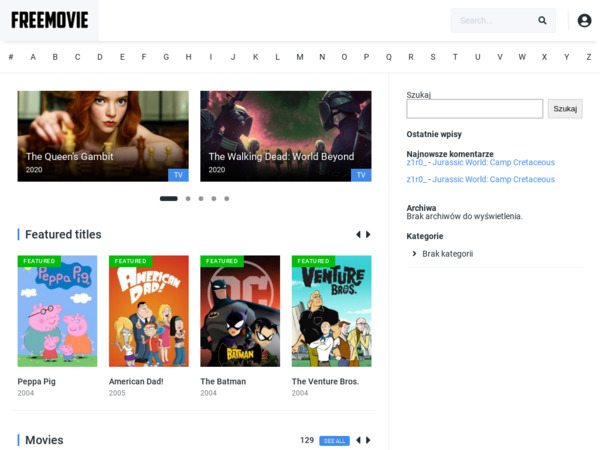Filter titles by letter M
The height and width of the screenshot is (450, 600).
(x=300, y=57)
